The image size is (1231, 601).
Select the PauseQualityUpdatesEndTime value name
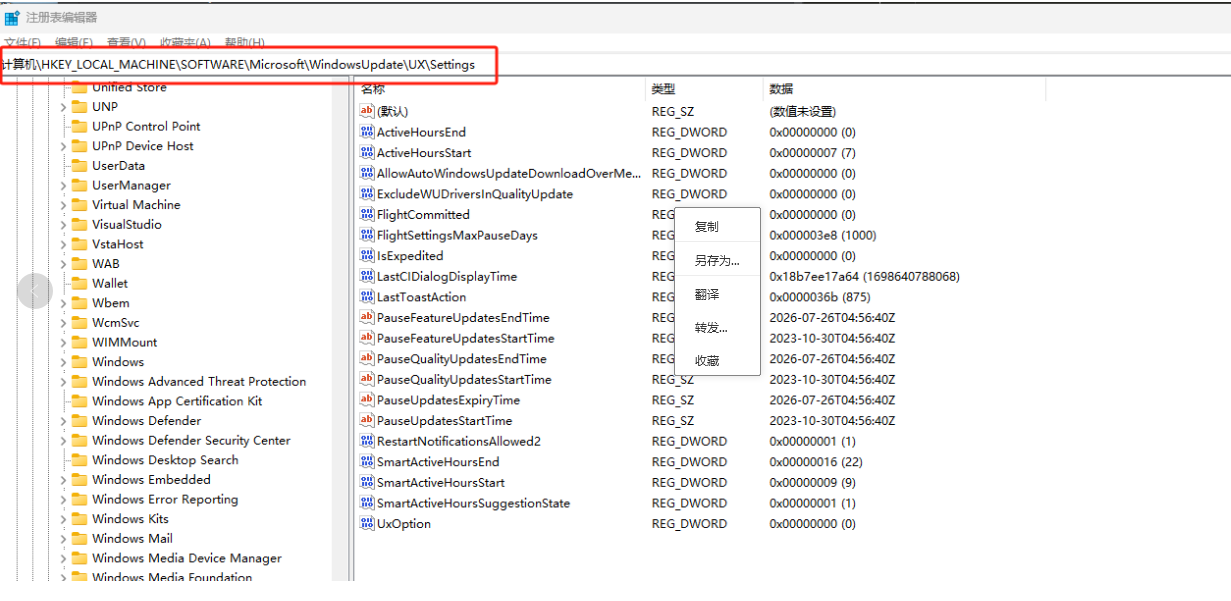point(461,359)
